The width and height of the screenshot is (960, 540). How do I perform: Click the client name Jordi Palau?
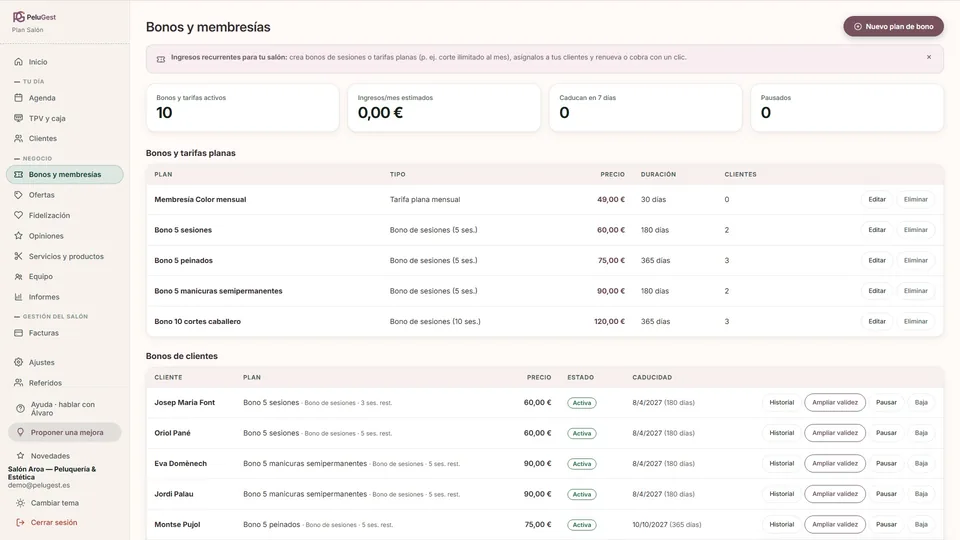click(x=174, y=494)
